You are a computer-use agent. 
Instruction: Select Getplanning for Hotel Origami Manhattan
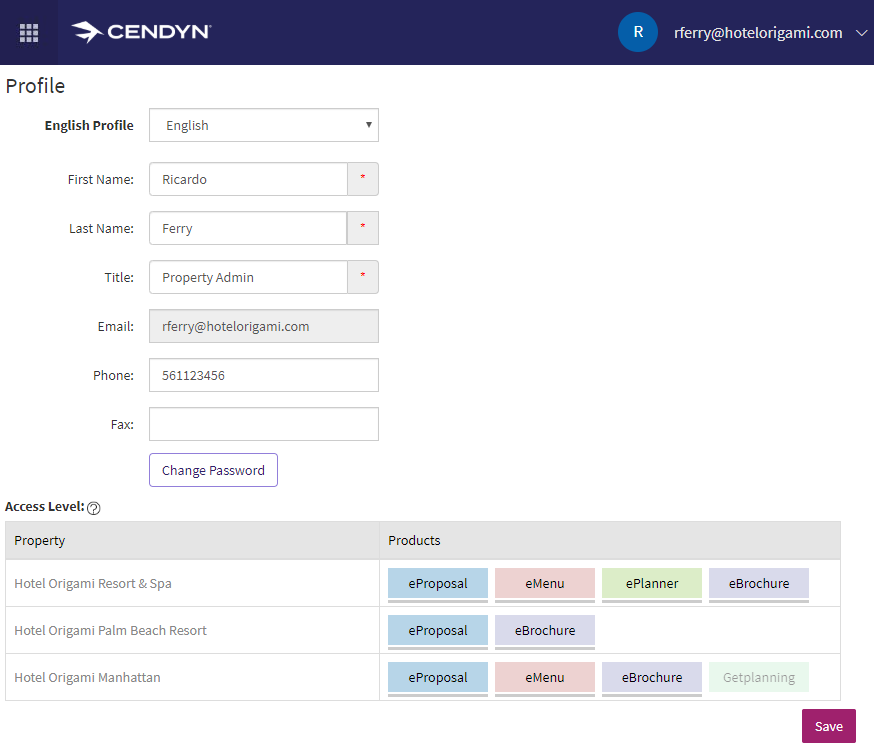pyautogui.click(x=759, y=677)
